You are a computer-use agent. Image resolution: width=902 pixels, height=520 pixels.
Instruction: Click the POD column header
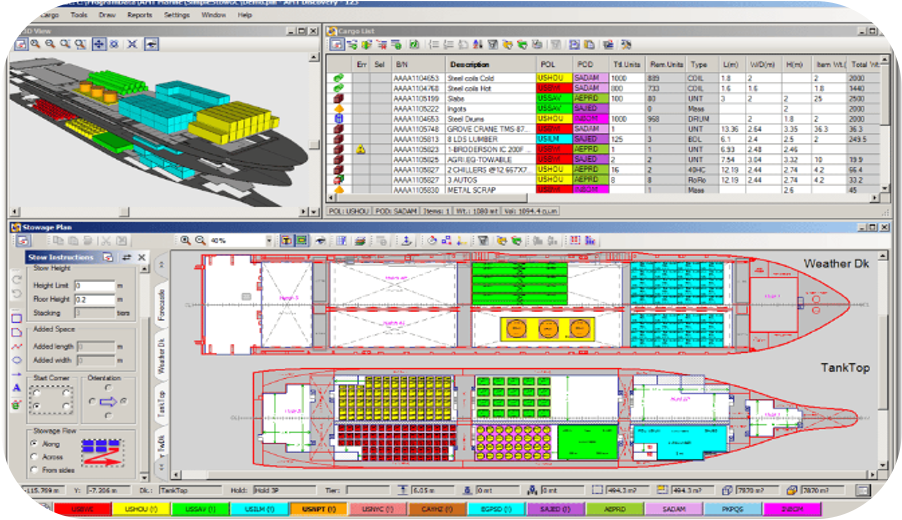[585, 64]
